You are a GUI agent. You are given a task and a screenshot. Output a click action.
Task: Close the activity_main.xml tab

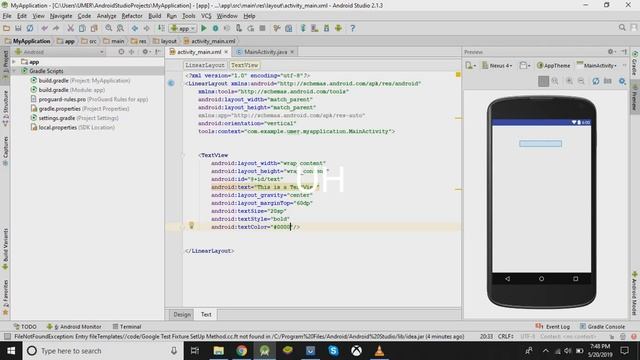click(226, 52)
